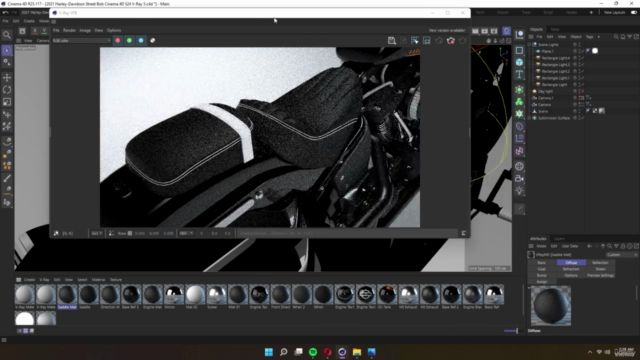Open the Windows Start menu
The image size is (640, 360).
point(269,352)
